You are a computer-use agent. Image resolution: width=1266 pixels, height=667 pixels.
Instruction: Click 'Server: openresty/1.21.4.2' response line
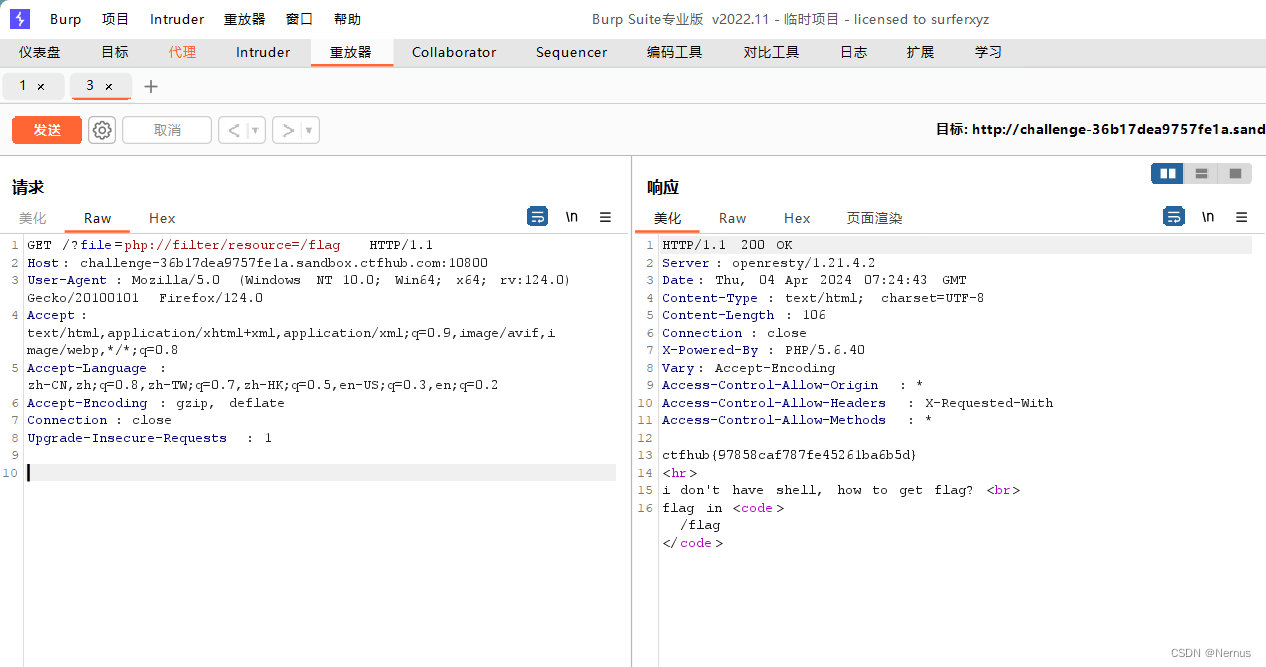(768, 263)
